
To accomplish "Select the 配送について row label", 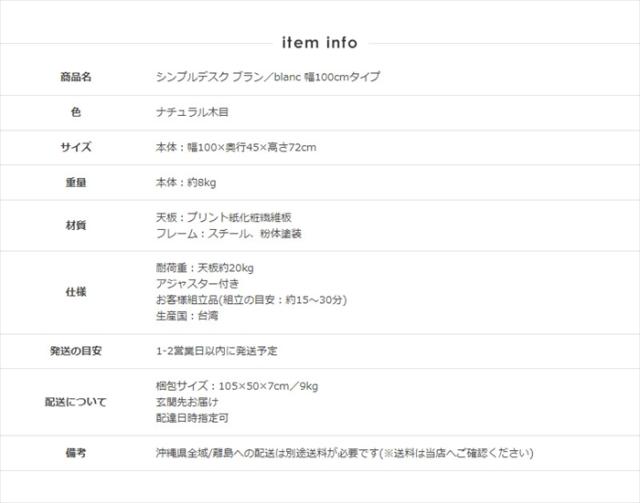I will click(x=76, y=402).
